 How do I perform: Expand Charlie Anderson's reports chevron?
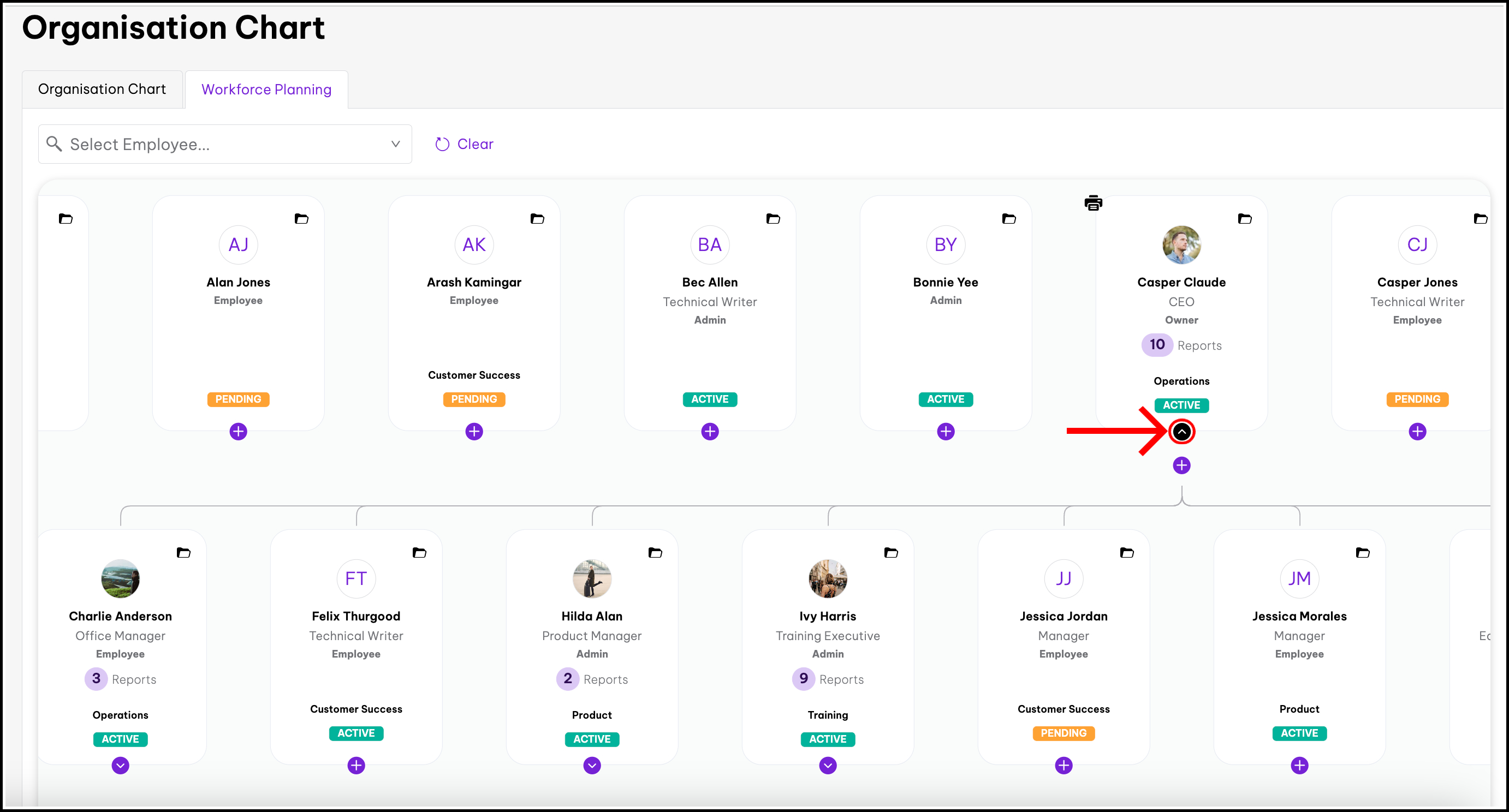point(120,765)
